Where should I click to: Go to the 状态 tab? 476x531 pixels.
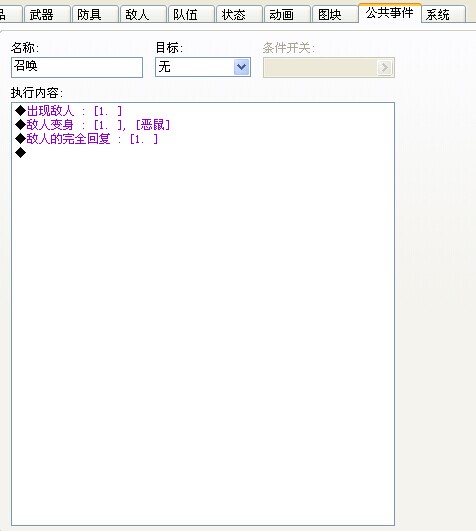pos(239,15)
